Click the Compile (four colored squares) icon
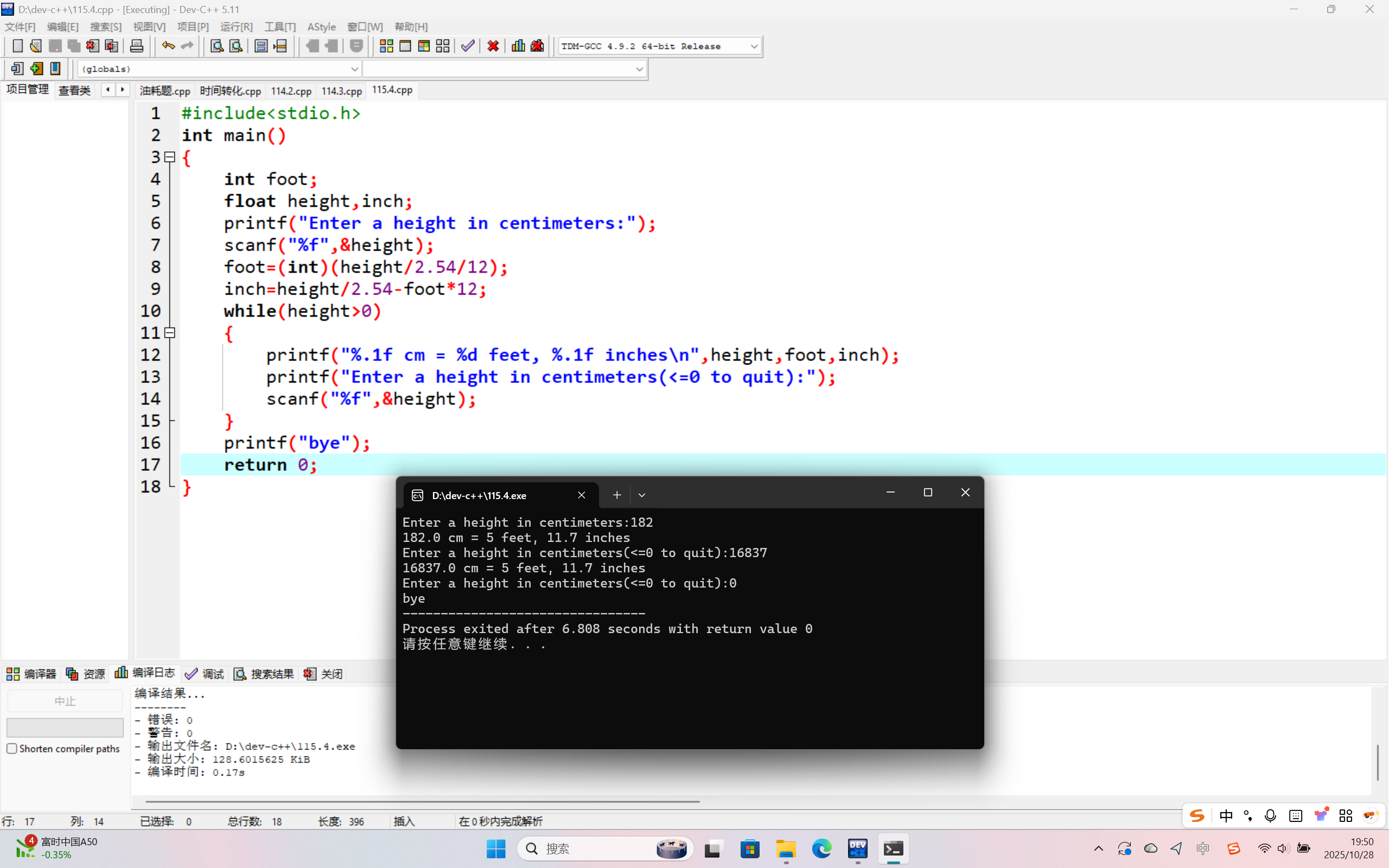This screenshot has height=868, width=1389. tap(386, 46)
